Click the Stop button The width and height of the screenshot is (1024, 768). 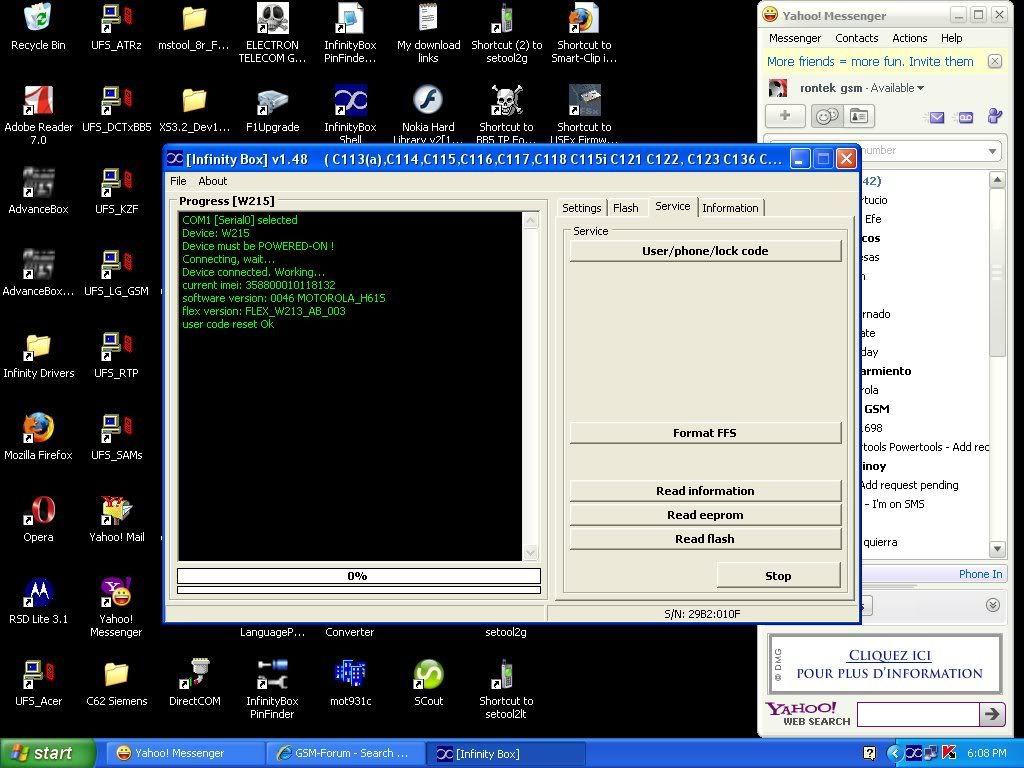click(778, 575)
